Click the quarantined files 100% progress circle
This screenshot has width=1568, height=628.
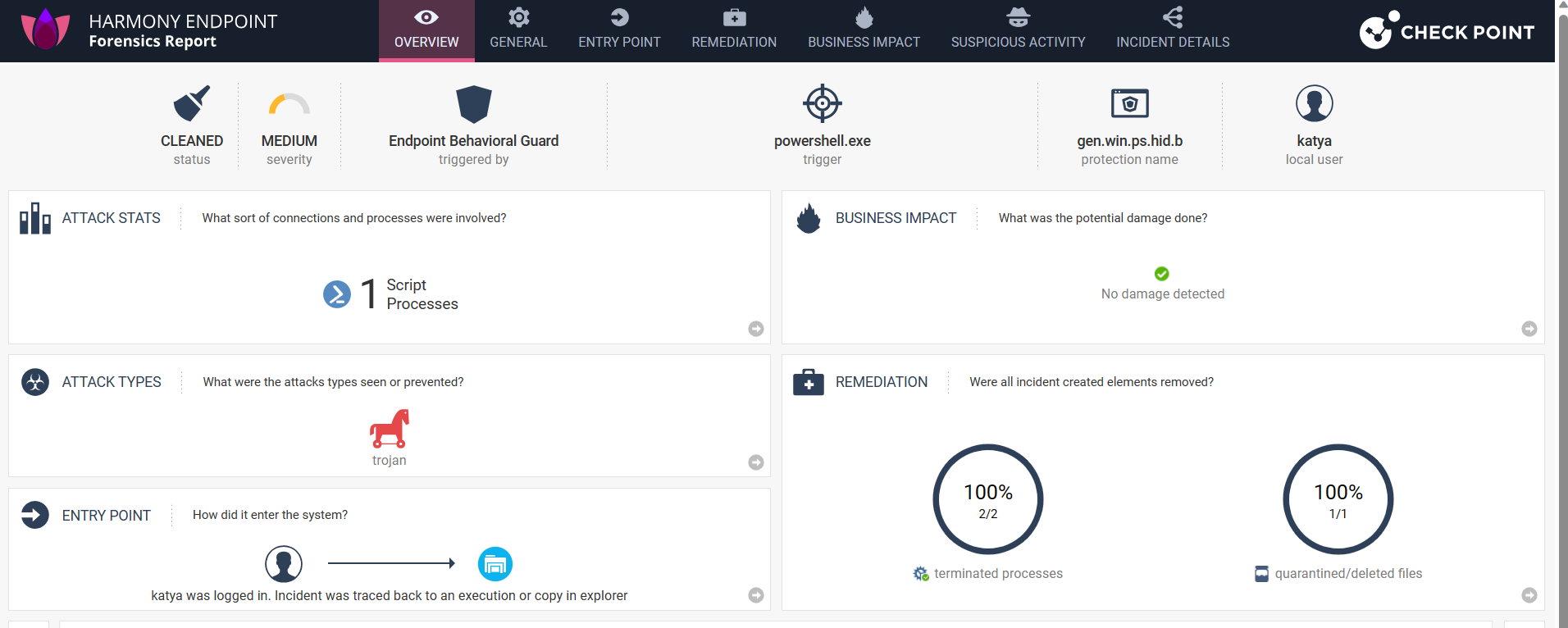click(x=1338, y=499)
